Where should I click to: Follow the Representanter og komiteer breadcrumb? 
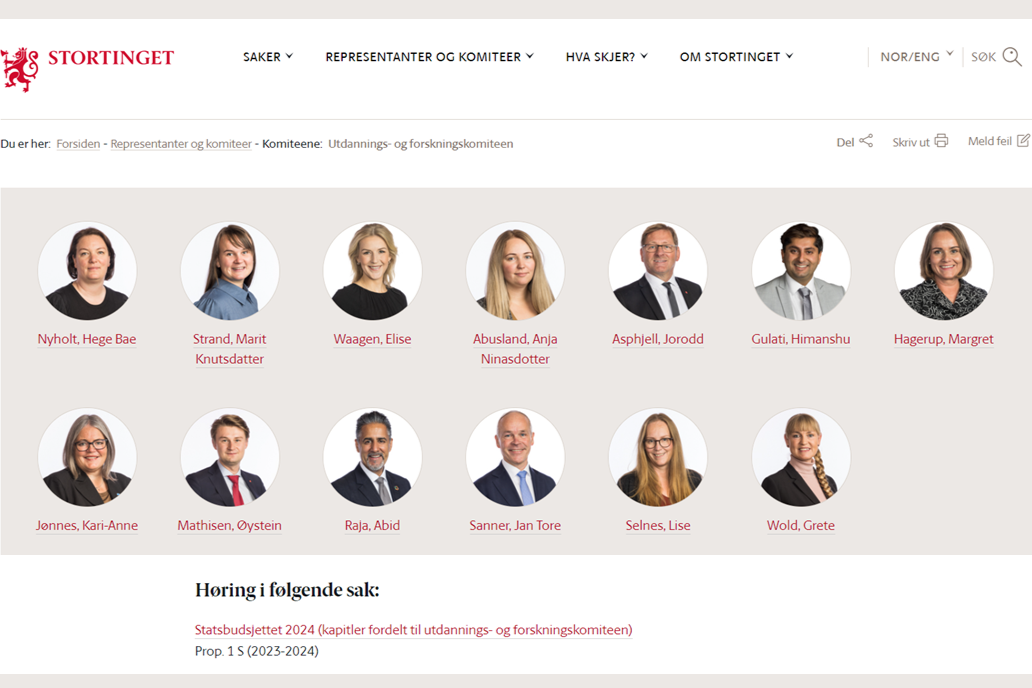point(181,144)
